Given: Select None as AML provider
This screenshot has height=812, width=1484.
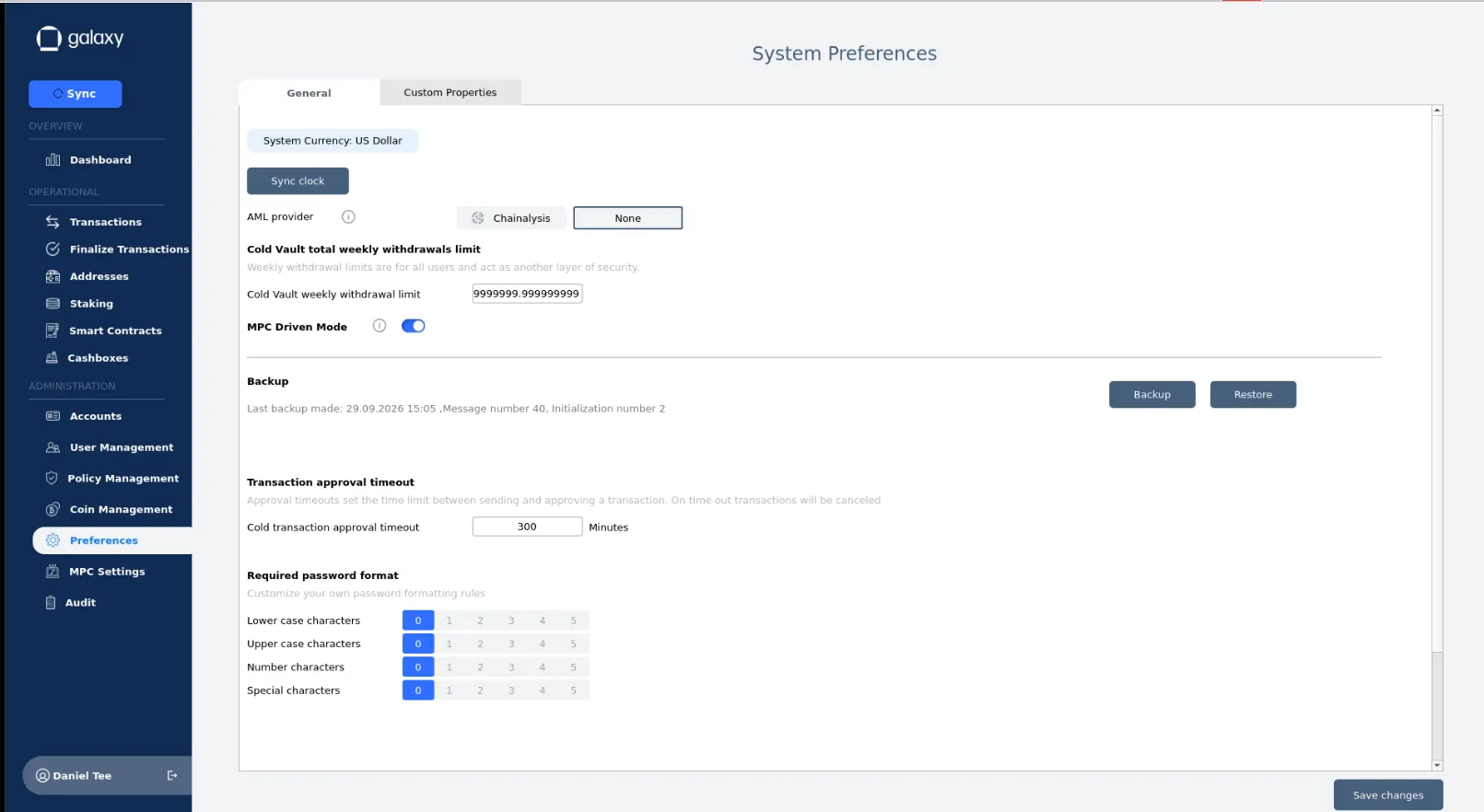Looking at the screenshot, I should point(628,218).
